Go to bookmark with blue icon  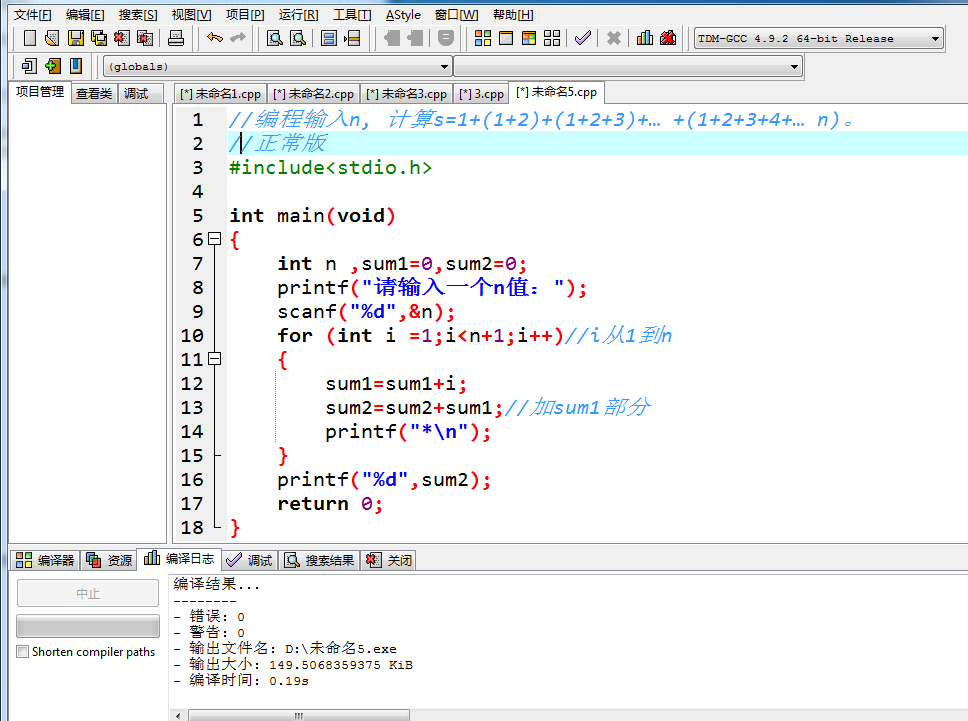[x=75, y=65]
